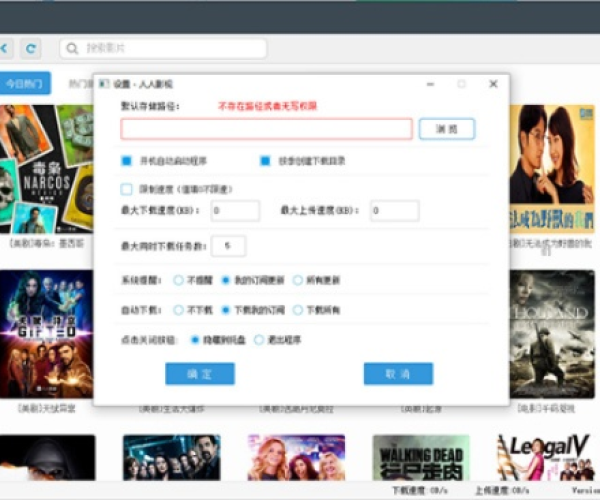
Task: Select 下载我的订阅 for 自动下载
Action: pos(226,310)
